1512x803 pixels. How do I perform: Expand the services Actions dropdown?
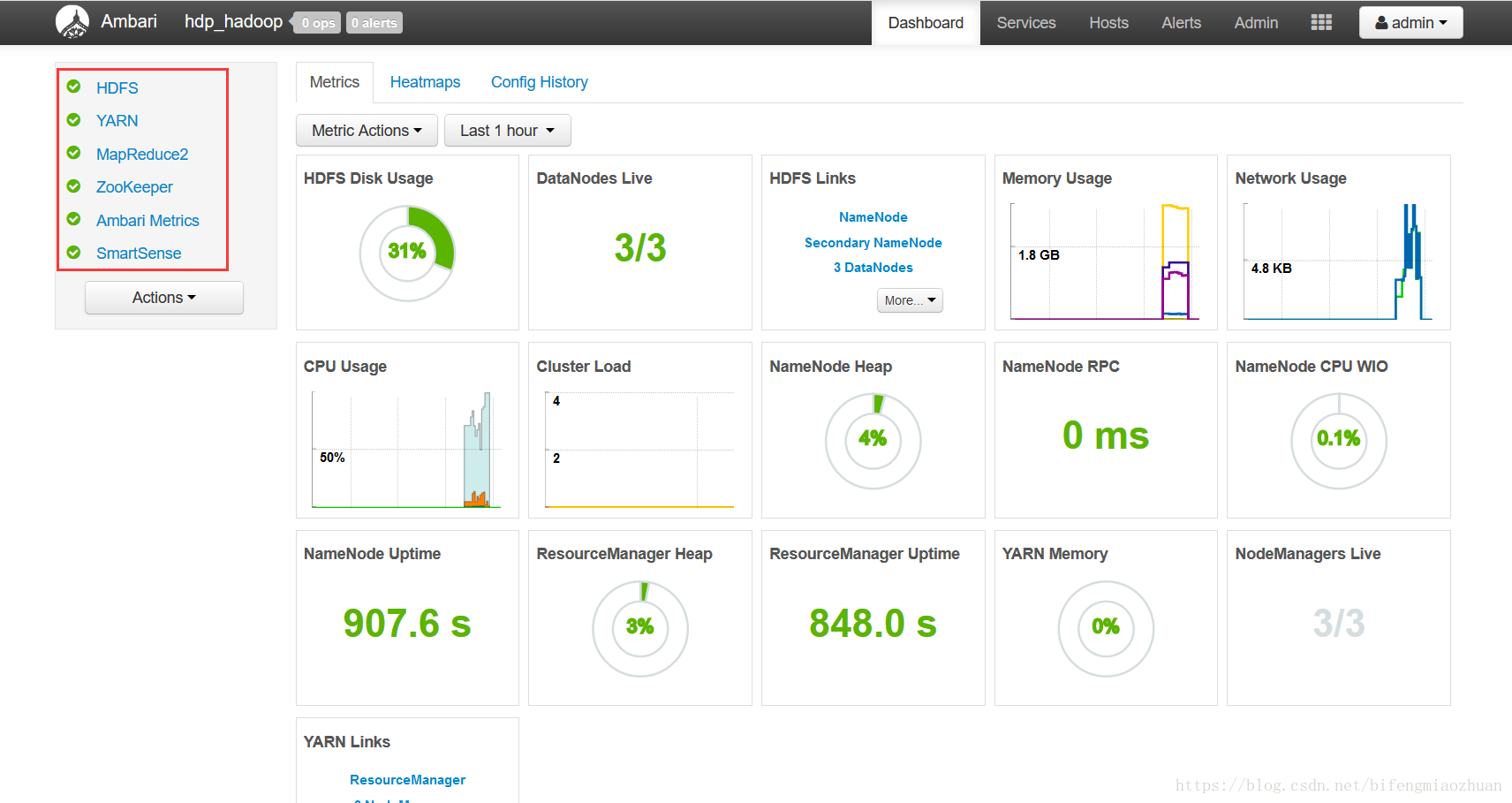pos(164,298)
